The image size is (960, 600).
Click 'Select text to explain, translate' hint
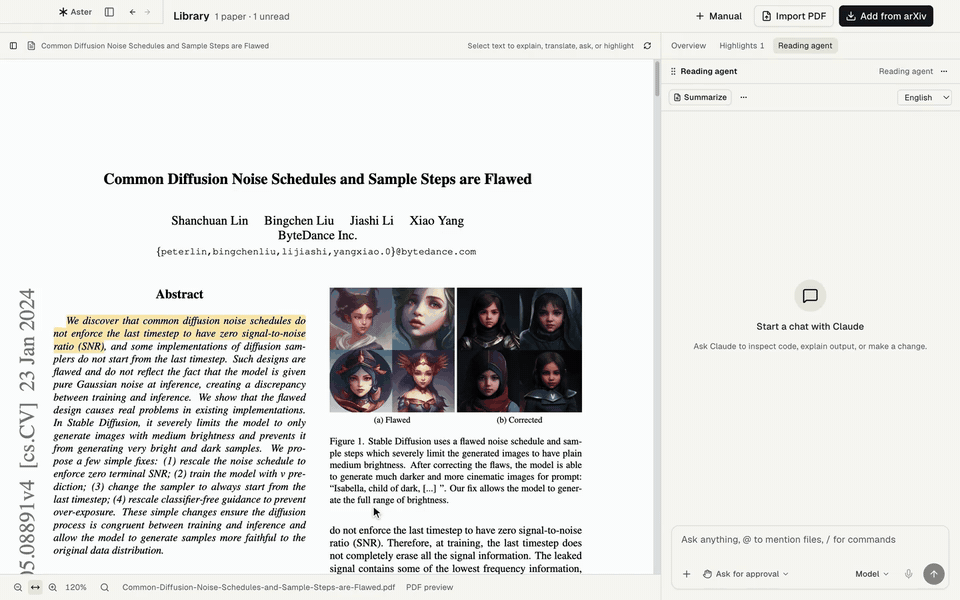[x=550, y=46]
